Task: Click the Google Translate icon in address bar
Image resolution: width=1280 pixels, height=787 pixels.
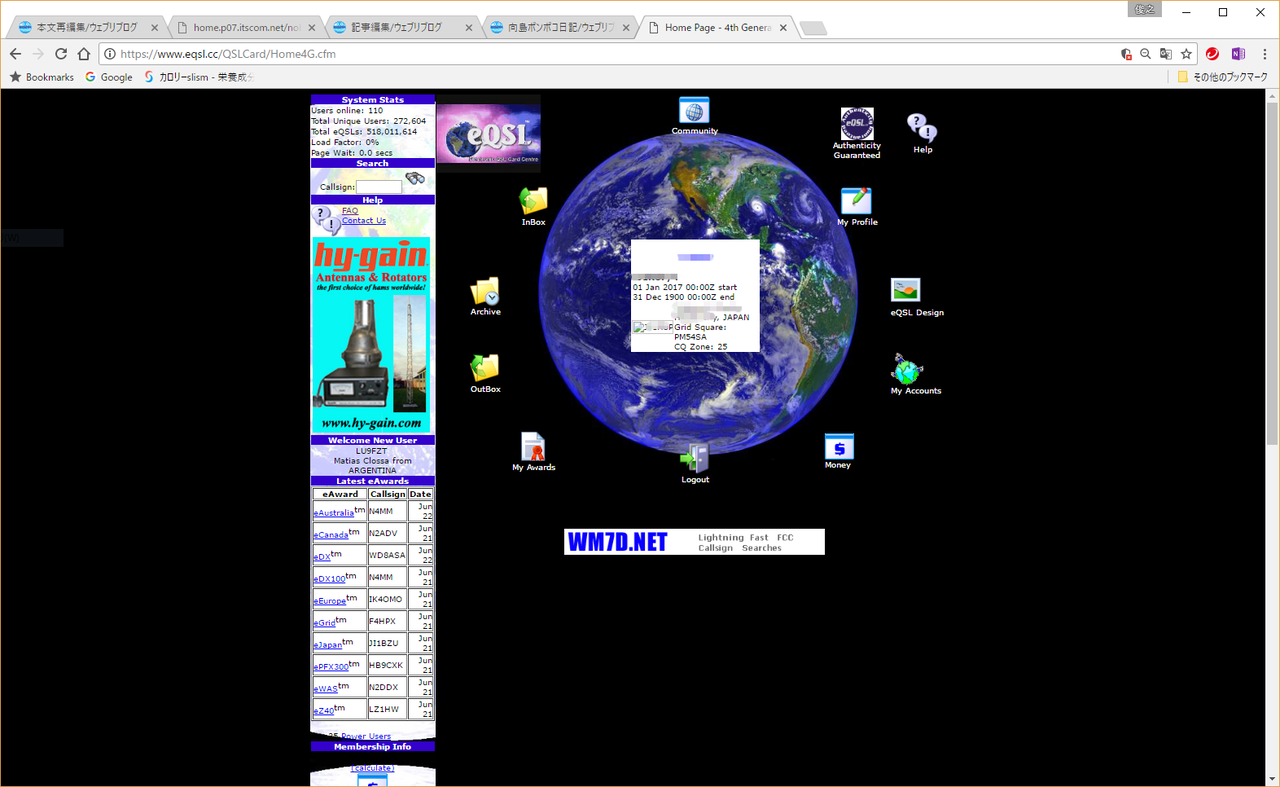Action: coord(1166,54)
